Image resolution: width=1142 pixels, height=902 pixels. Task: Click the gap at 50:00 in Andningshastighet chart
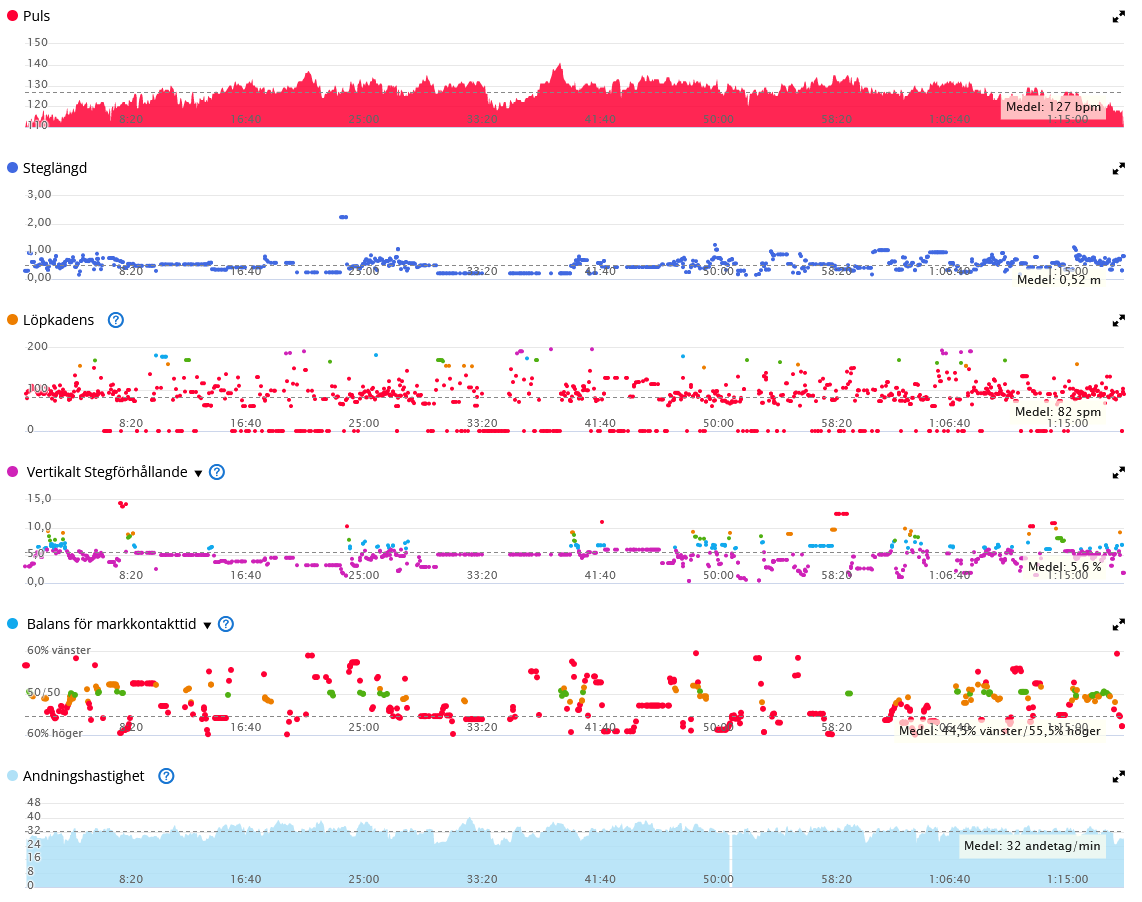point(731,860)
